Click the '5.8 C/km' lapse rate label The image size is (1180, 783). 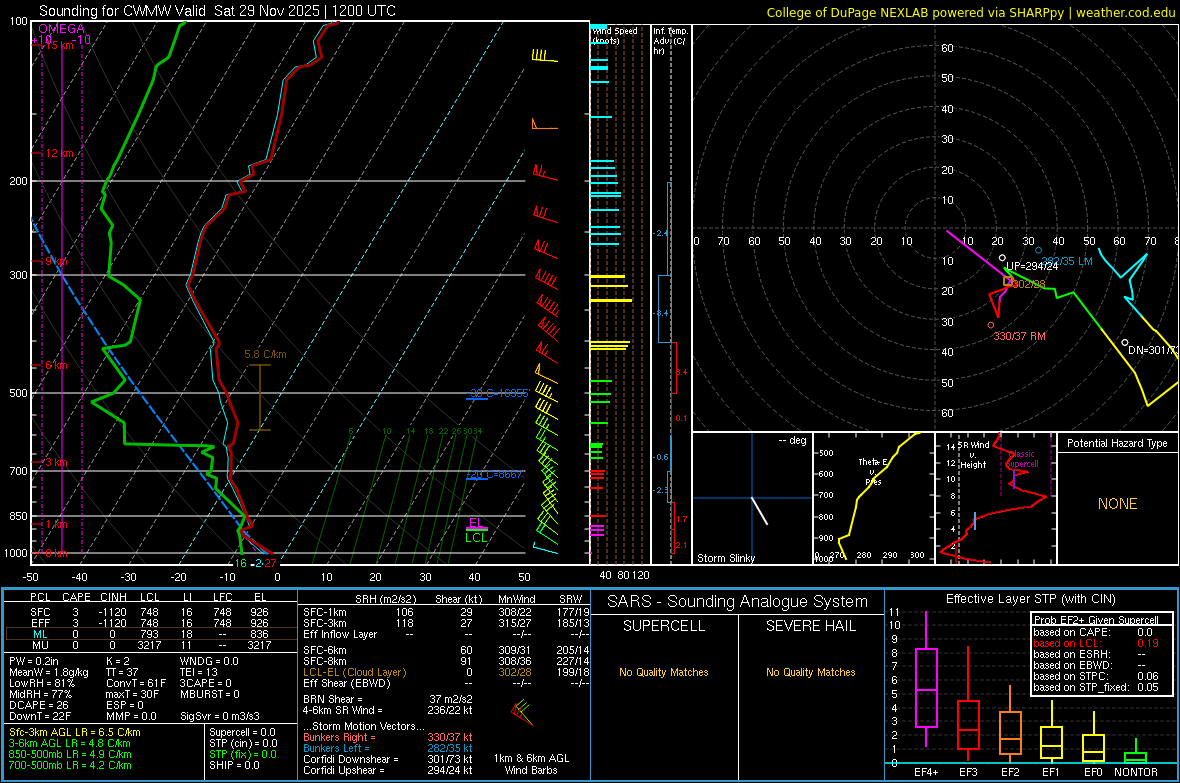coord(265,354)
